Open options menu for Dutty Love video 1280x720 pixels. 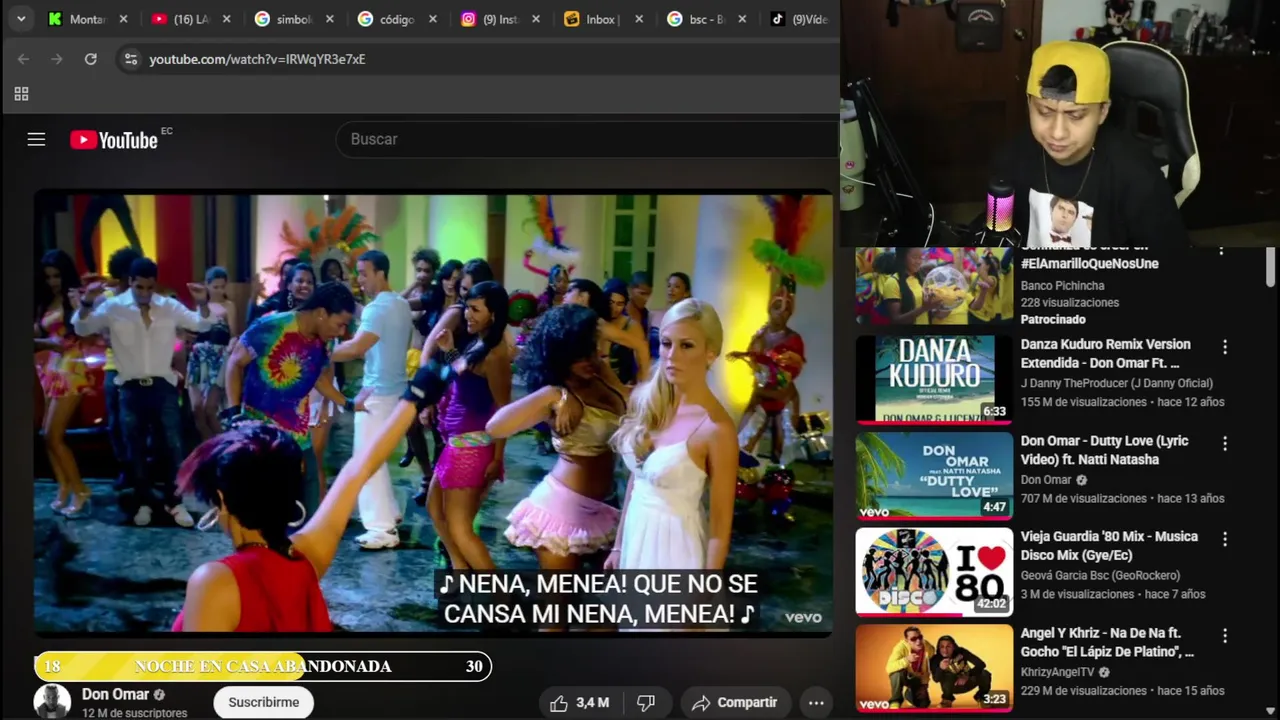coord(1224,443)
